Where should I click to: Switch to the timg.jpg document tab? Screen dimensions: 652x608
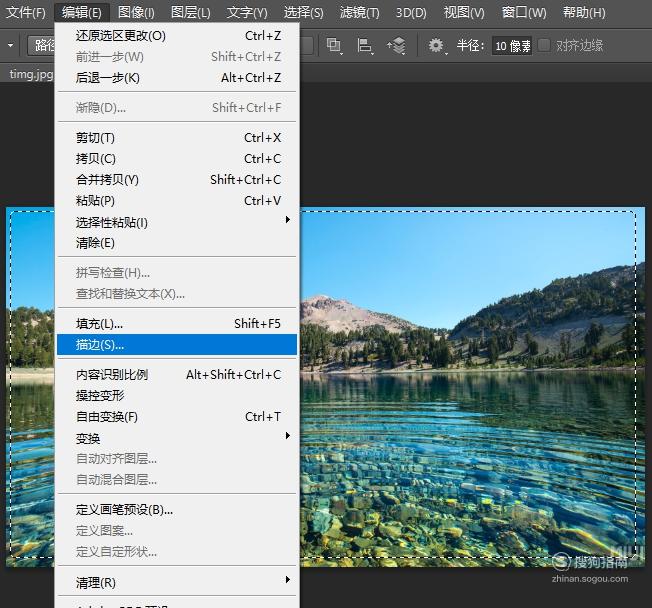pyautogui.click(x=31, y=74)
